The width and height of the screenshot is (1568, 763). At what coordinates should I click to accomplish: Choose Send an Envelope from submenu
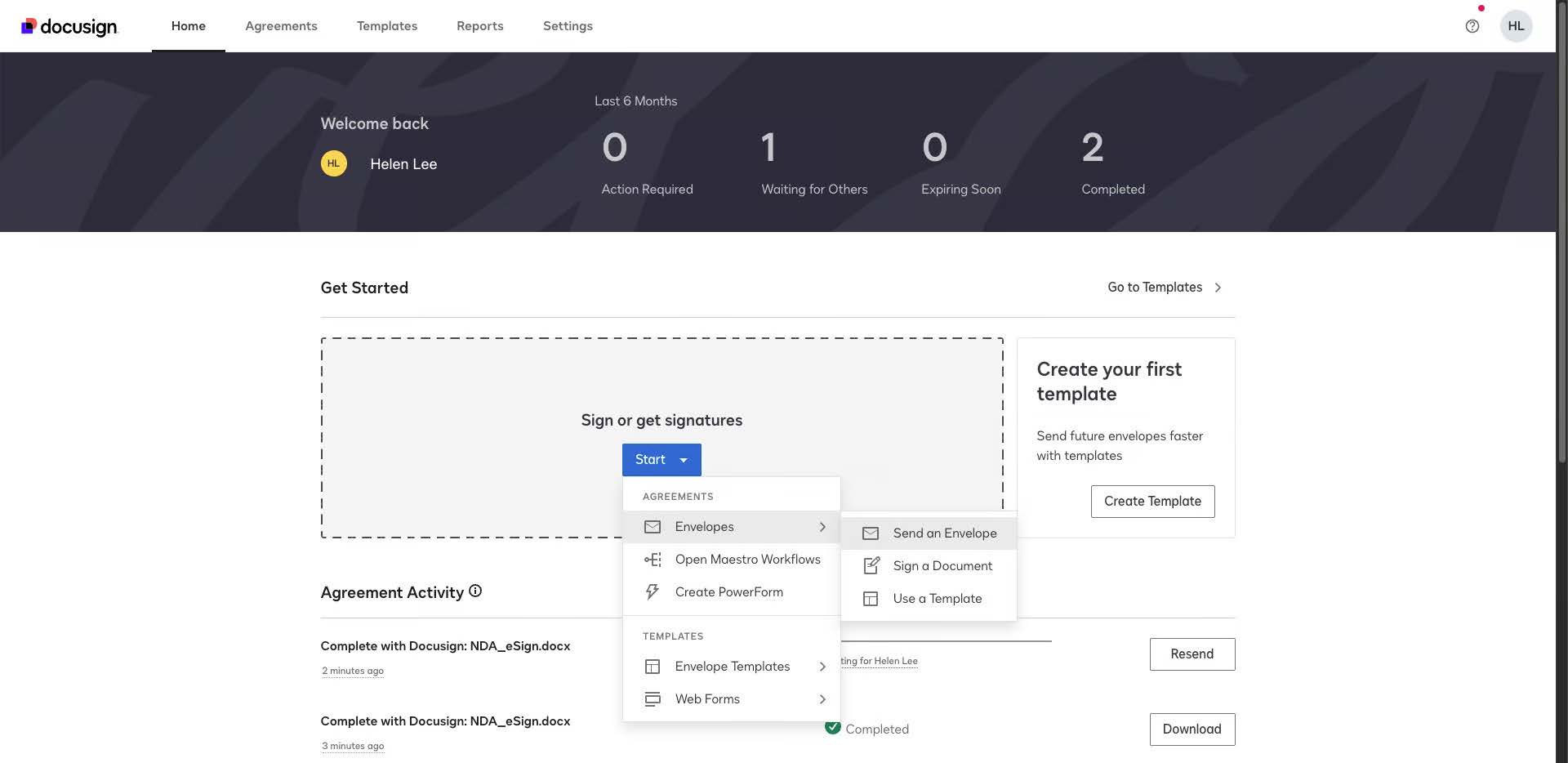coord(929,533)
